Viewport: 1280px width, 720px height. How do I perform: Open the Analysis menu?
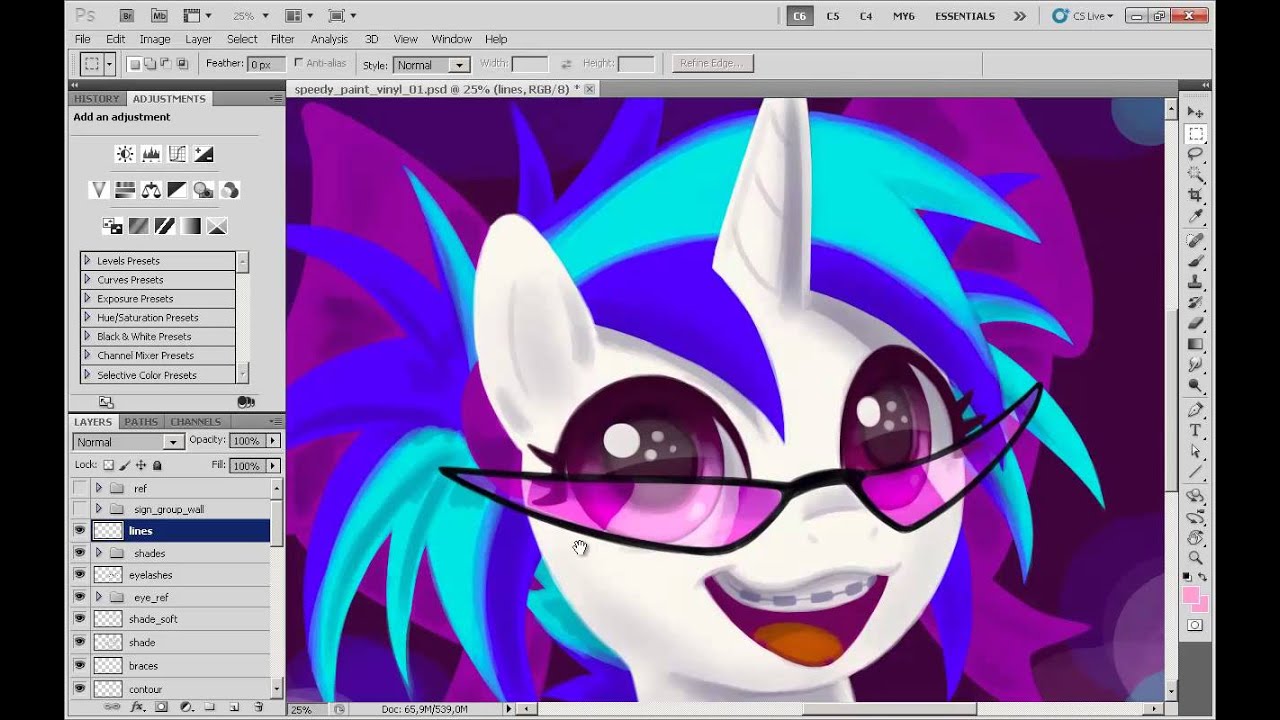(329, 39)
